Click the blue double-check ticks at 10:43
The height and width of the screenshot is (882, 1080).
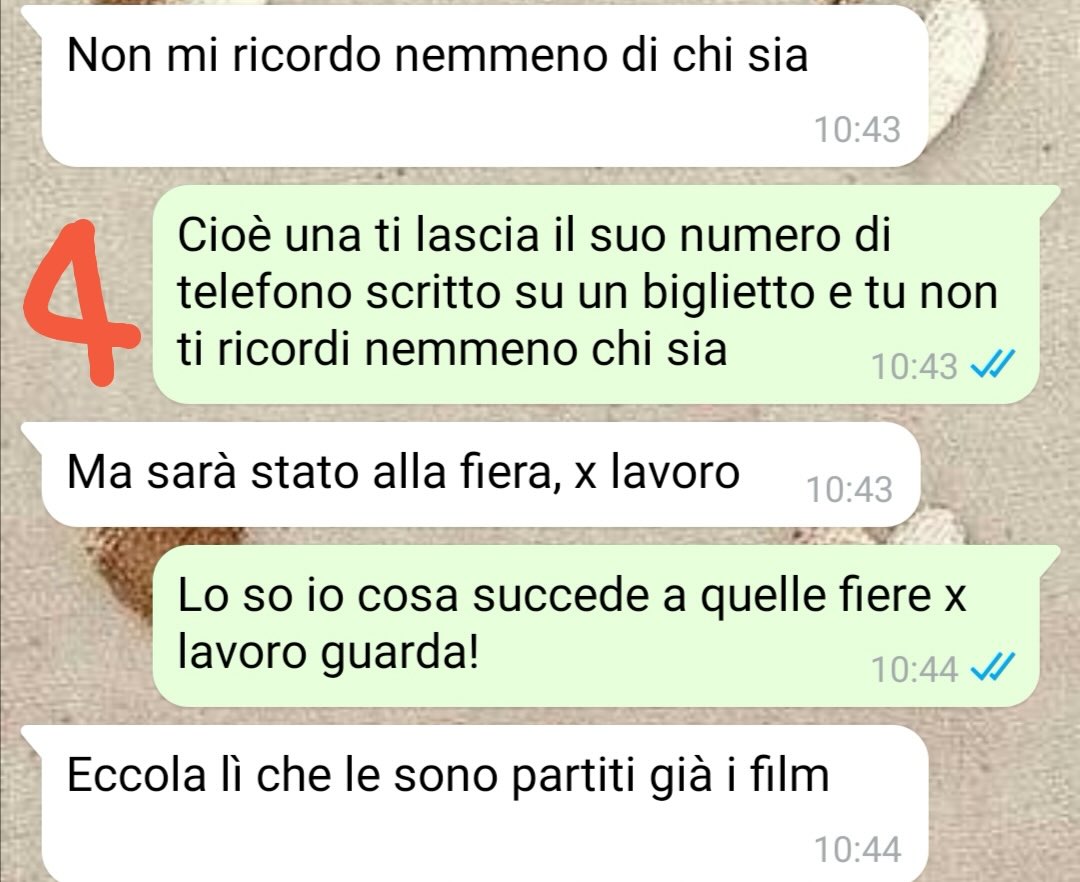993,366
